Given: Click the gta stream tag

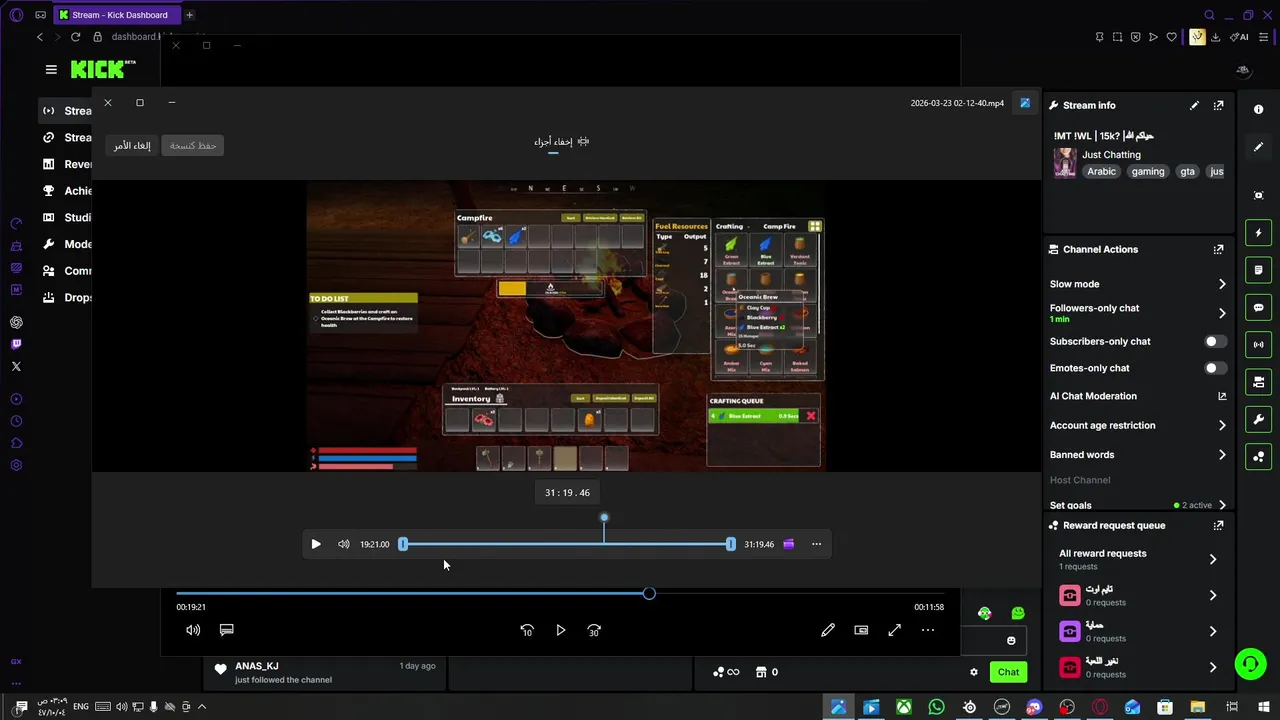Looking at the screenshot, I should [1187, 171].
